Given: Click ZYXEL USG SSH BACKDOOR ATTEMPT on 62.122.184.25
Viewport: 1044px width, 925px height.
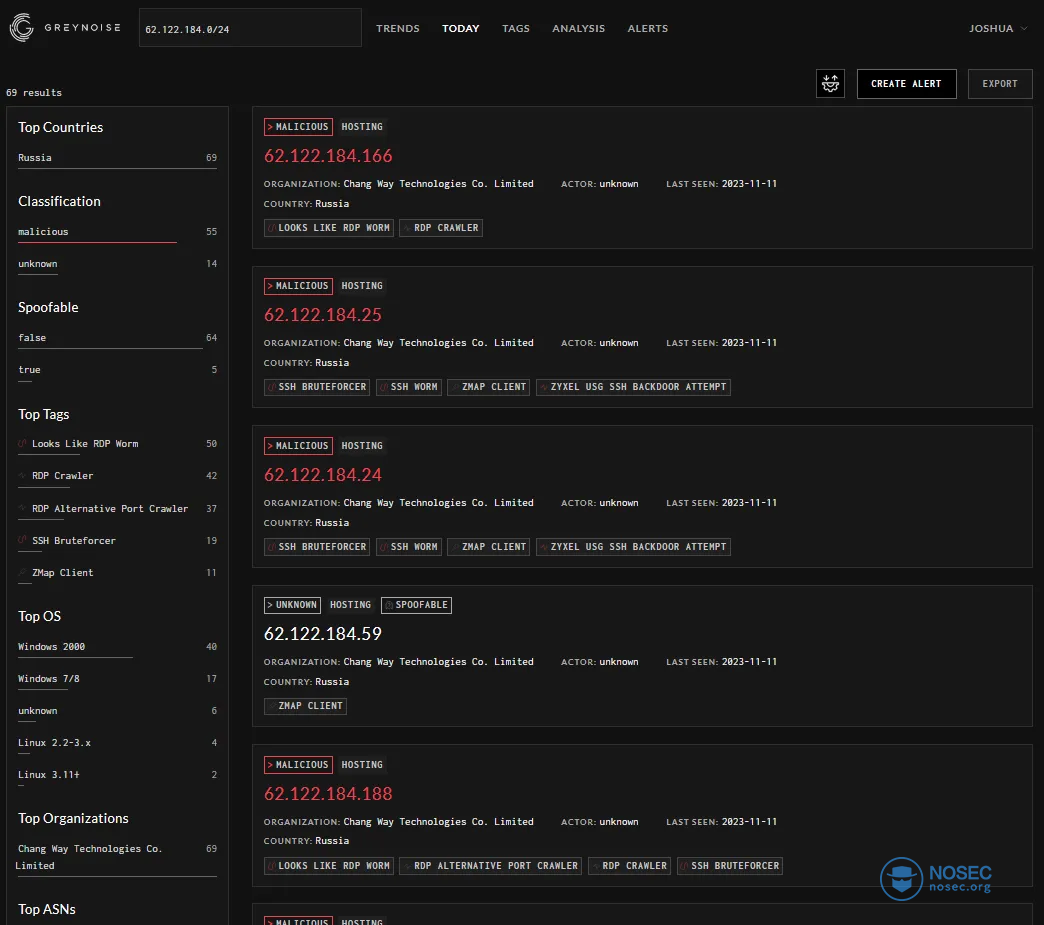Looking at the screenshot, I should click(x=633, y=387).
